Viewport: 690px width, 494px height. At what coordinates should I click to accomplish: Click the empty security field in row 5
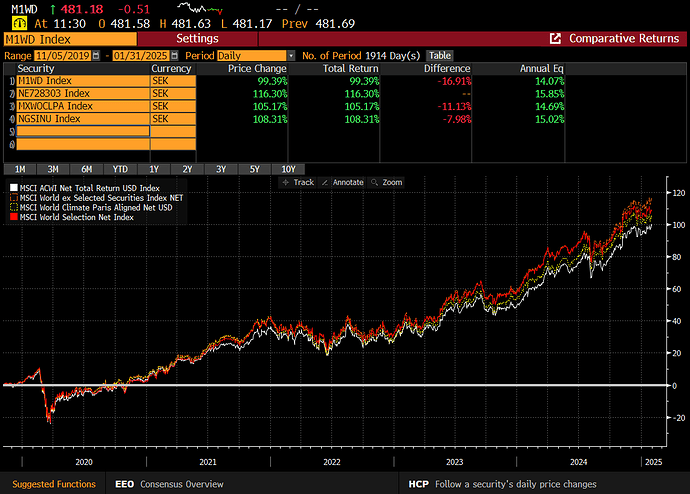click(x=83, y=132)
